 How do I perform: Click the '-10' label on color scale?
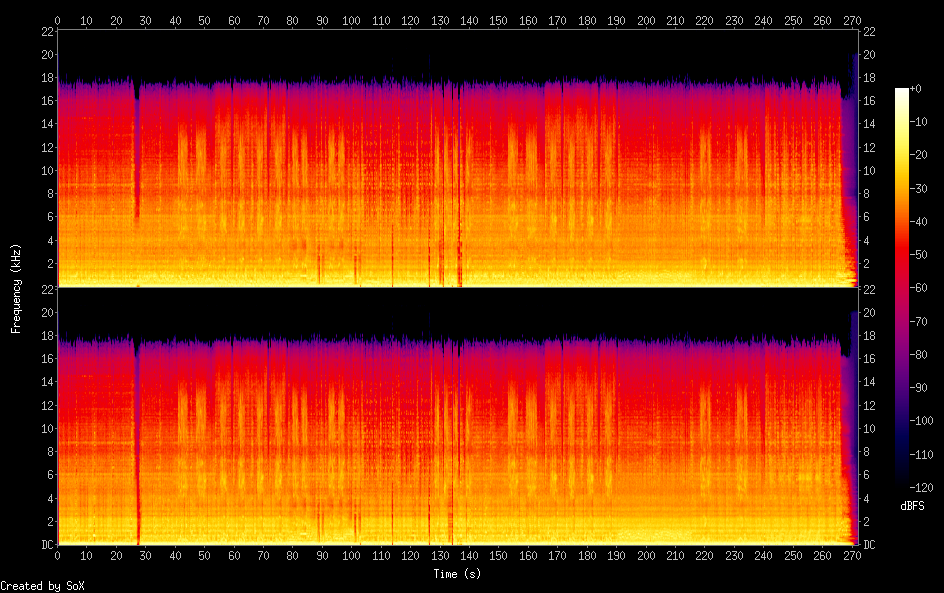pyautogui.click(x=919, y=122)
